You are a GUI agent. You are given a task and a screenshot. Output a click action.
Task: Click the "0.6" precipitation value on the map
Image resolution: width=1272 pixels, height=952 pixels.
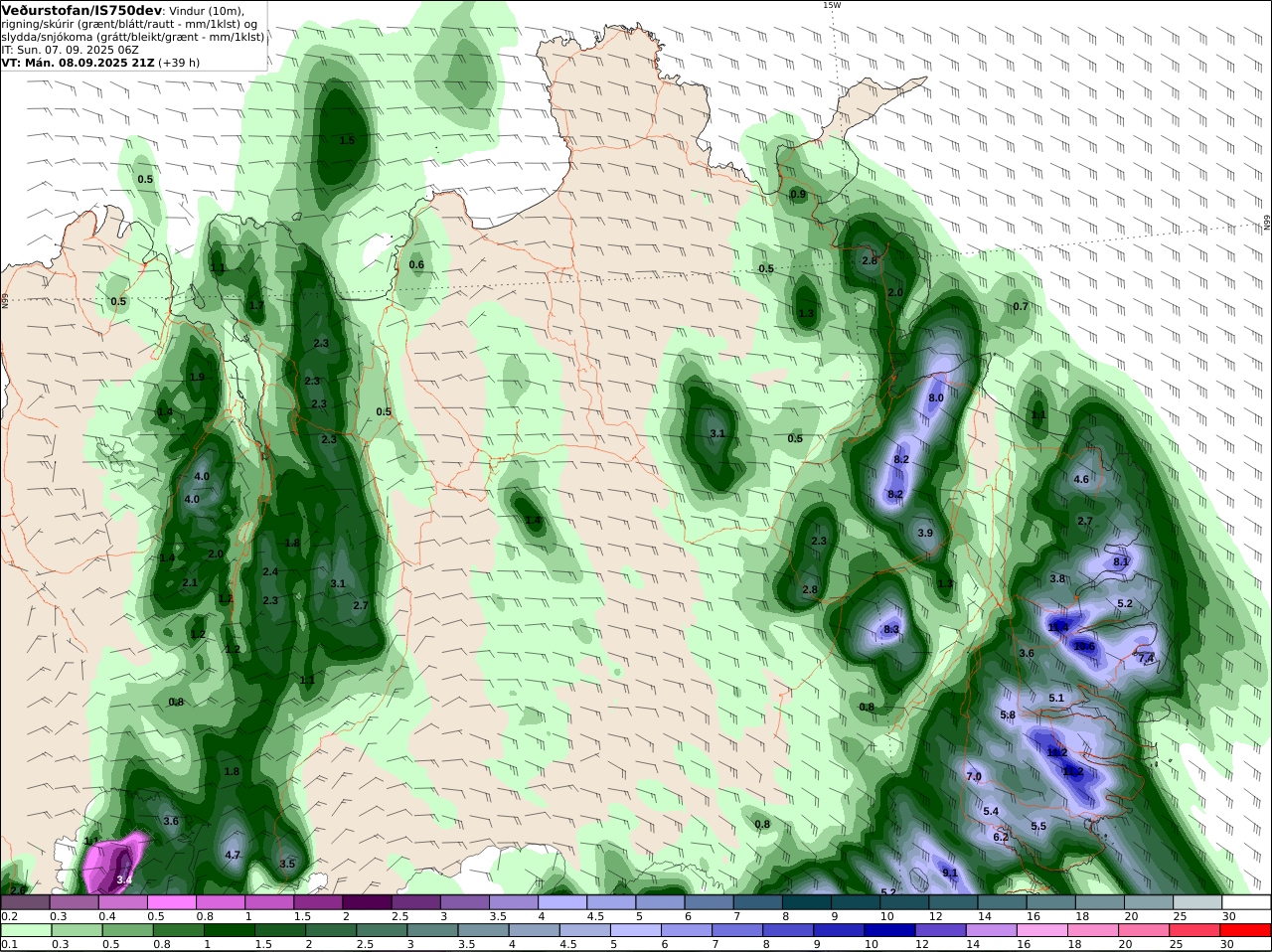click(x=416, y=265)
